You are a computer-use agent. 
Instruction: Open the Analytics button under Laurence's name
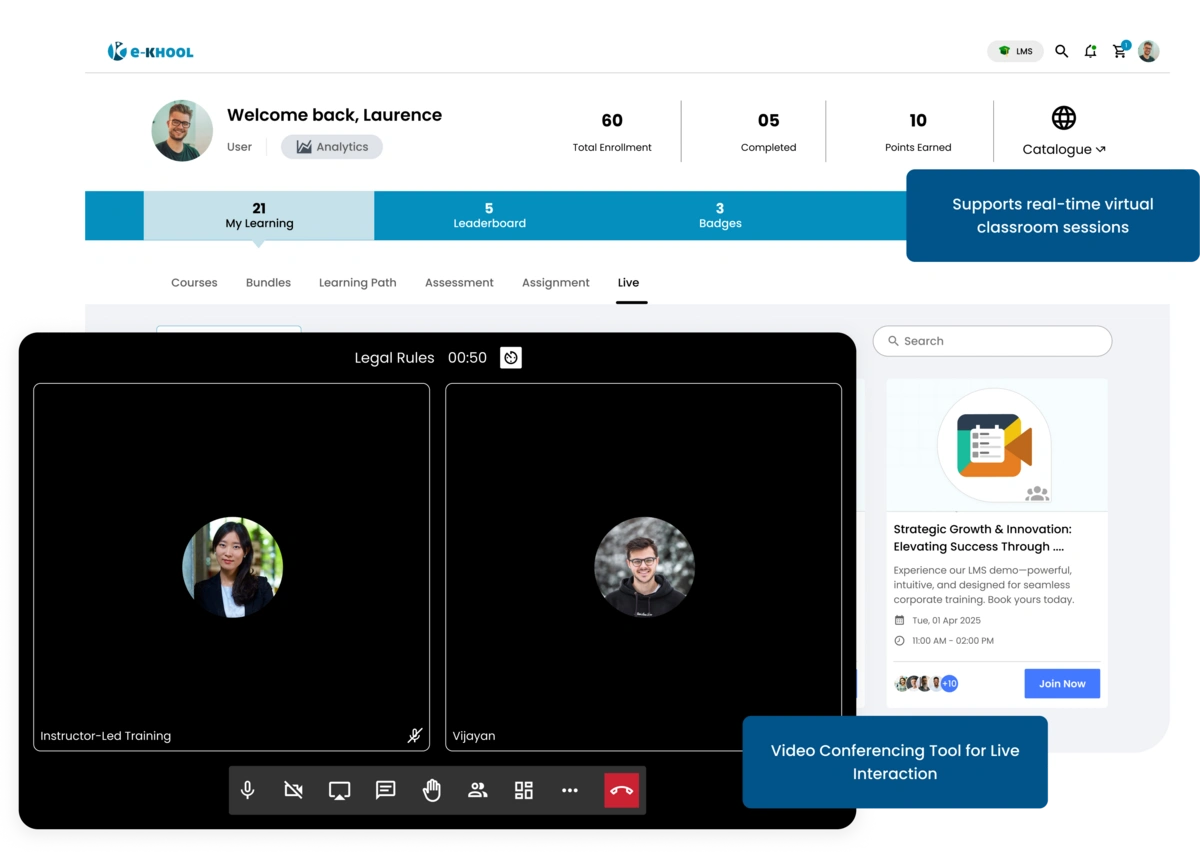tap(331, 146)
